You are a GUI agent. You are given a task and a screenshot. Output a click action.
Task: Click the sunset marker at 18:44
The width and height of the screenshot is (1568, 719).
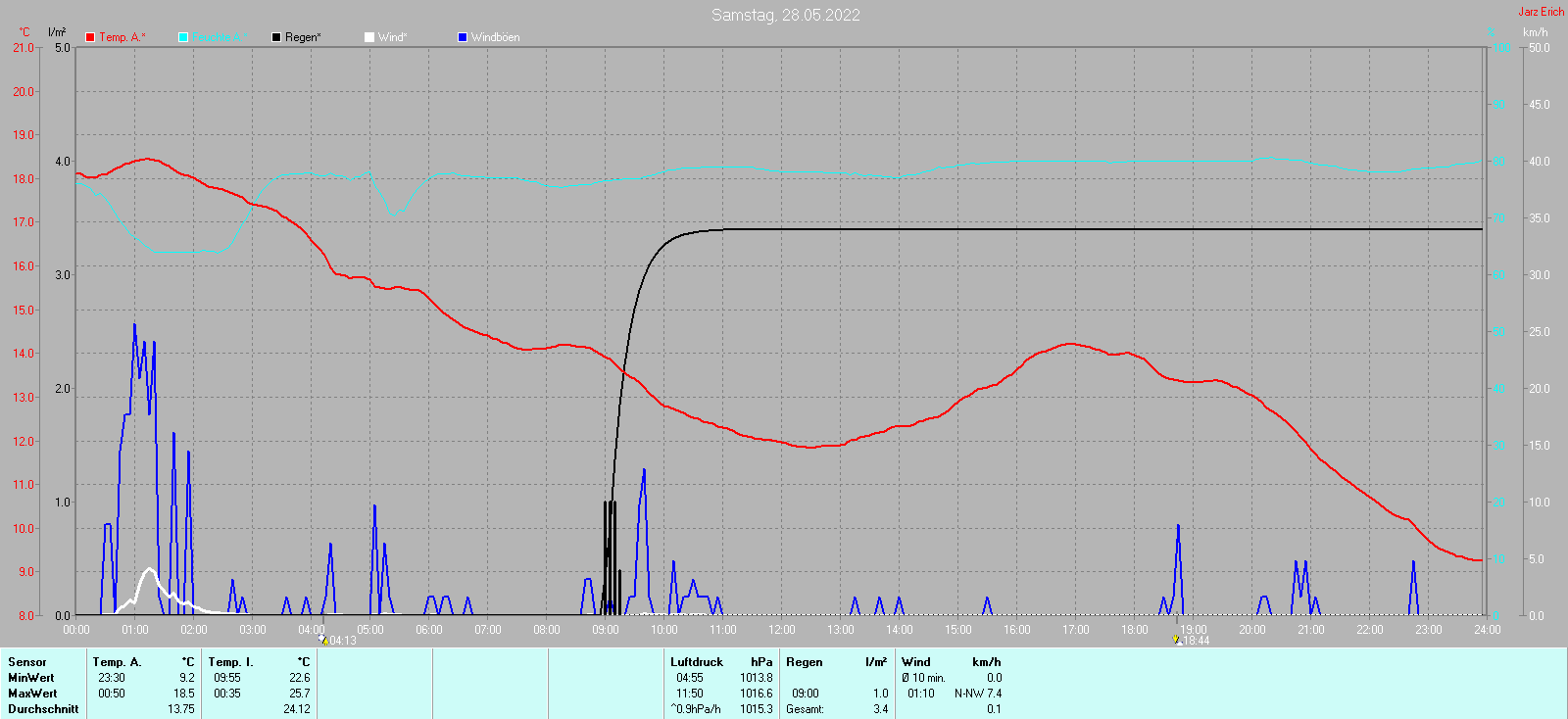click(1177, 639)
